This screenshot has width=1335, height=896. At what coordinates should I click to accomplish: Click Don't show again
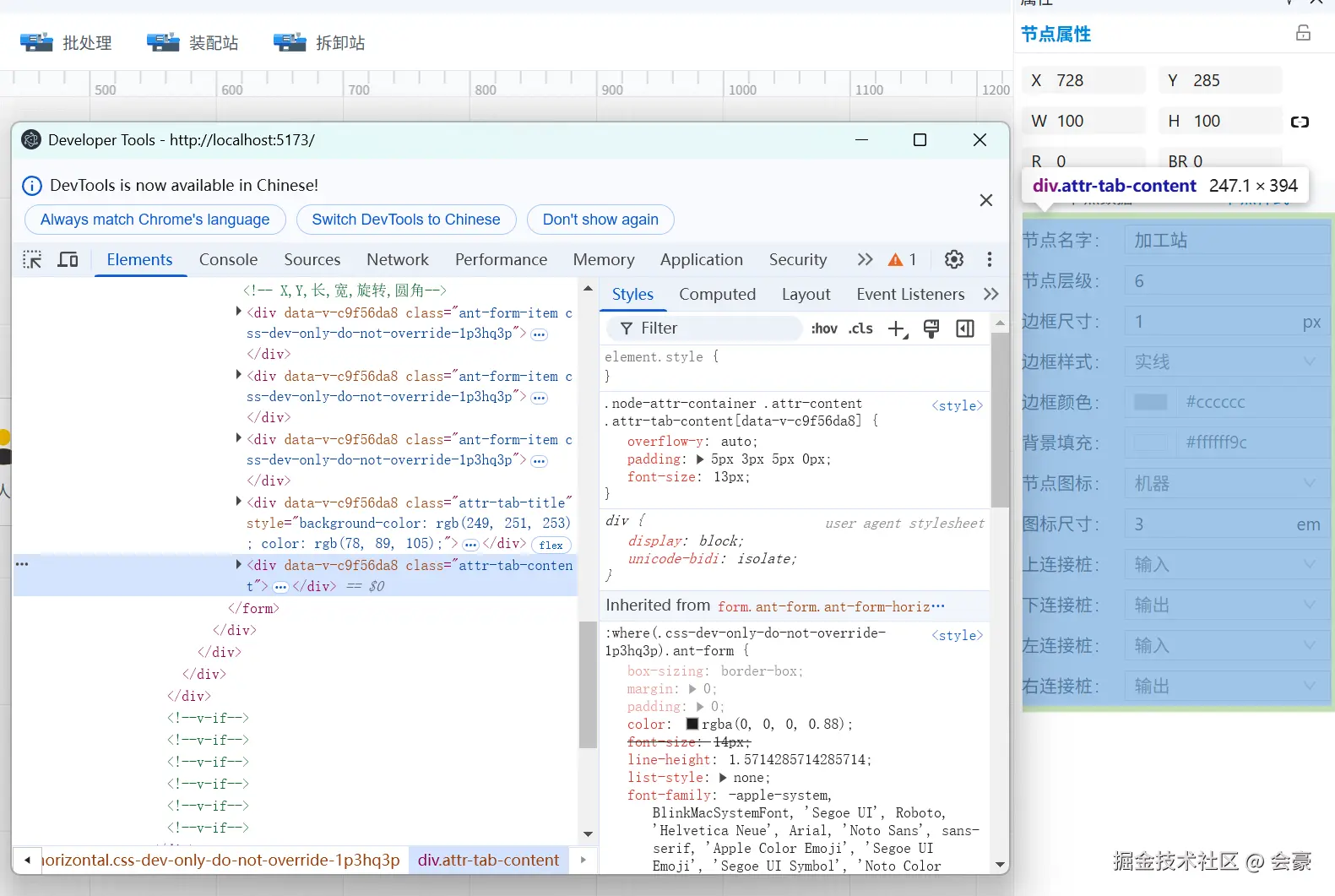600,220
